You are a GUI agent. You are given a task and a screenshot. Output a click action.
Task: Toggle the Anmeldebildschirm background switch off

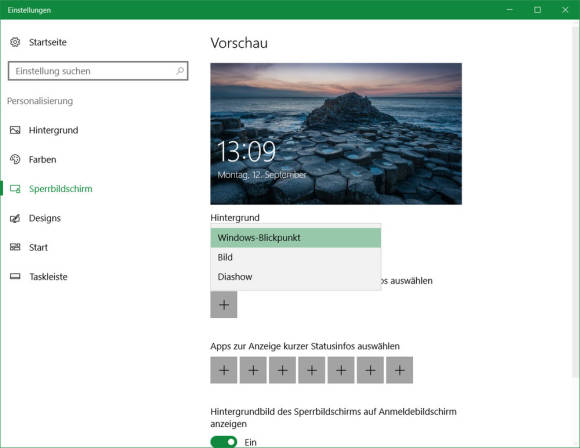pos(223,442)
